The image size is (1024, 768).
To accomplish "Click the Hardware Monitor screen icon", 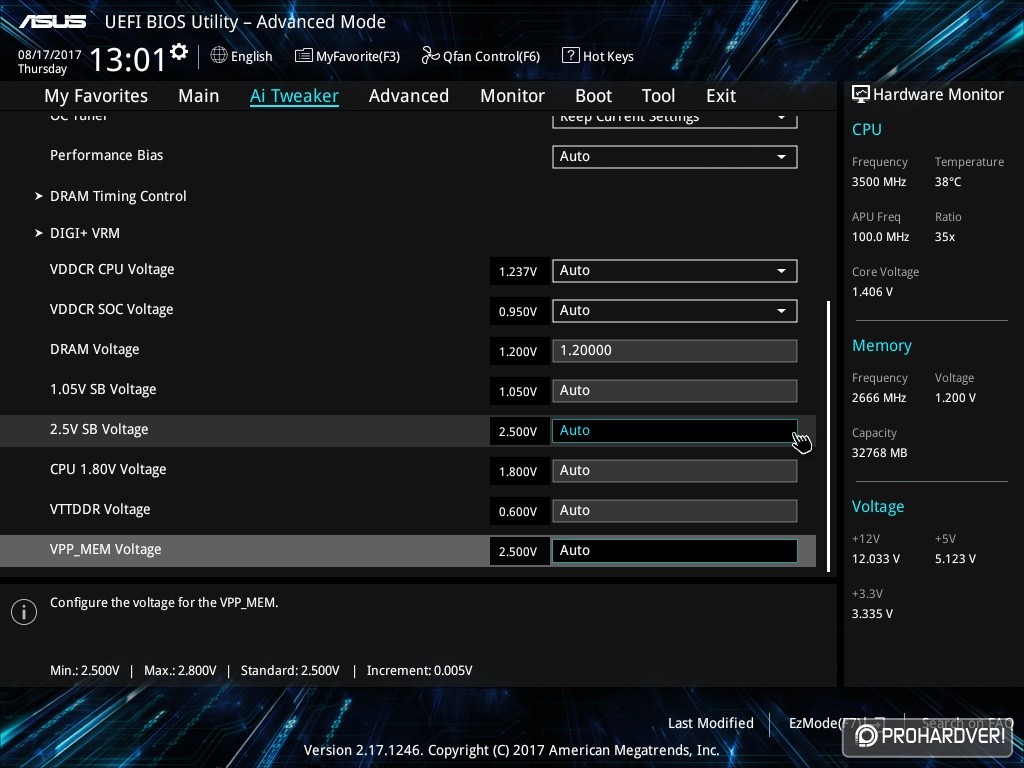I will pyautogui.click(x=861, y=94).
